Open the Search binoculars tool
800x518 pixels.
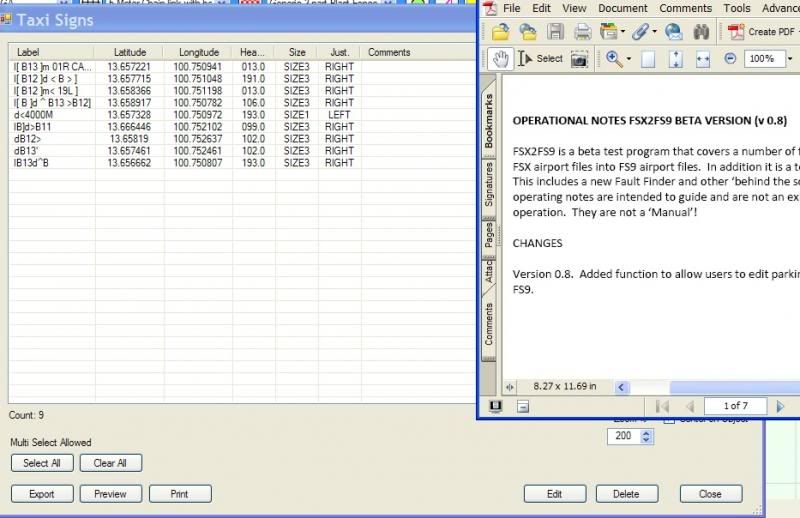click(x=701, y=32)
